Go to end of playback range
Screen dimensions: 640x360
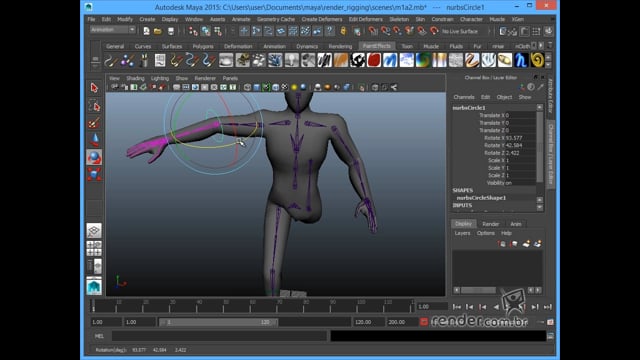(548, 307)
